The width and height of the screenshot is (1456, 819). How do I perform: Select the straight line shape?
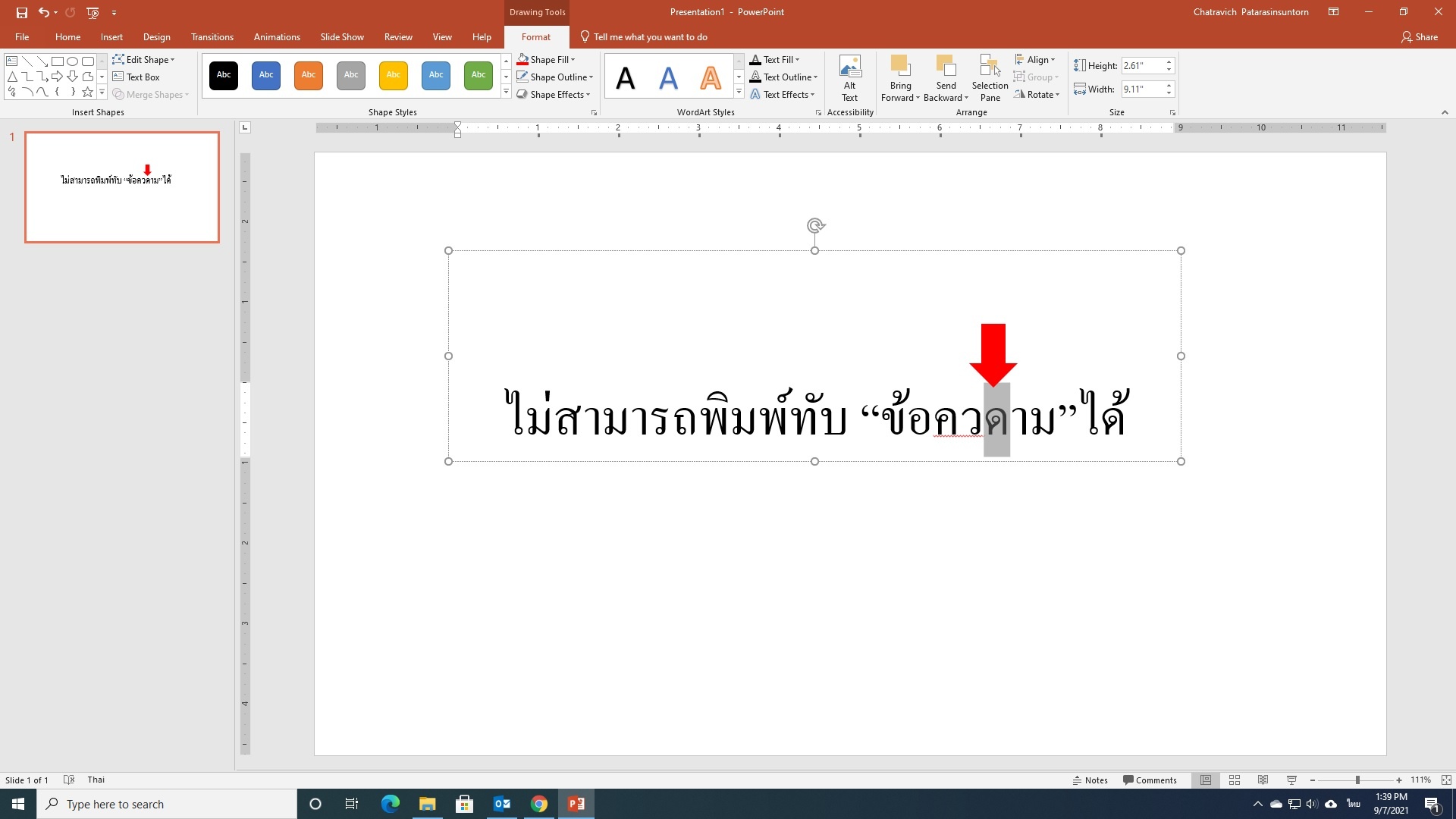(x=27, y=61)
